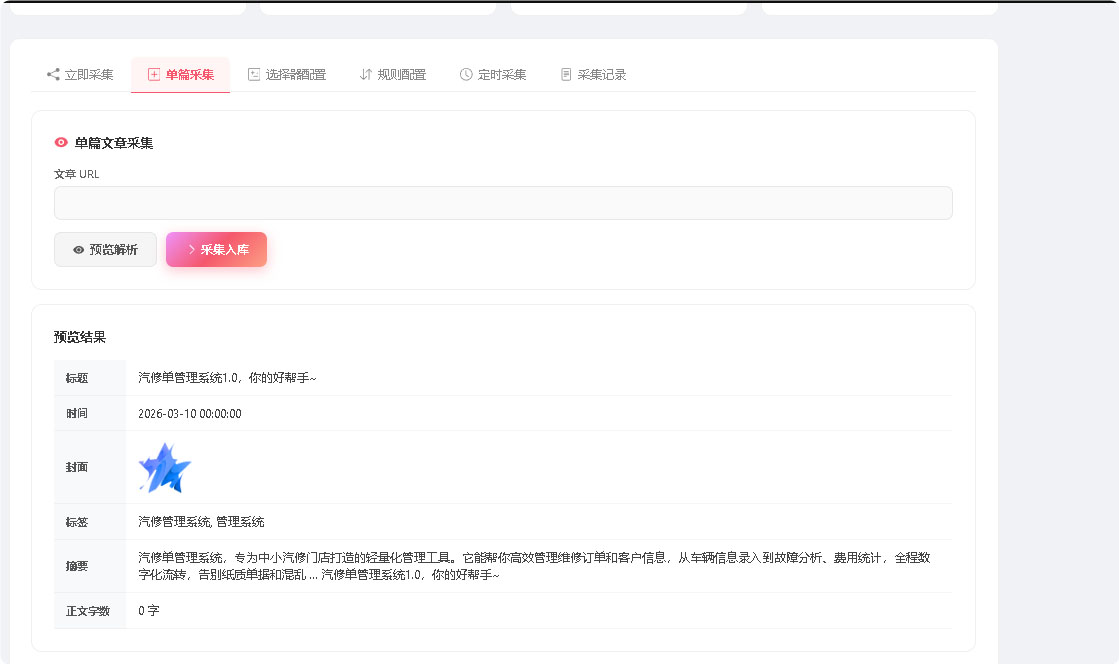1119x664 pixels.
Task: Select the title text 汽修单管理系统1.0
Action: (188, 378)
